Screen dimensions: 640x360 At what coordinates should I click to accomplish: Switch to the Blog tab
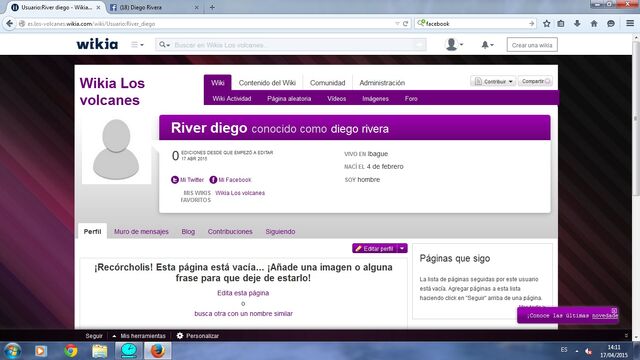pyautogui.click(x=188, y=231)
